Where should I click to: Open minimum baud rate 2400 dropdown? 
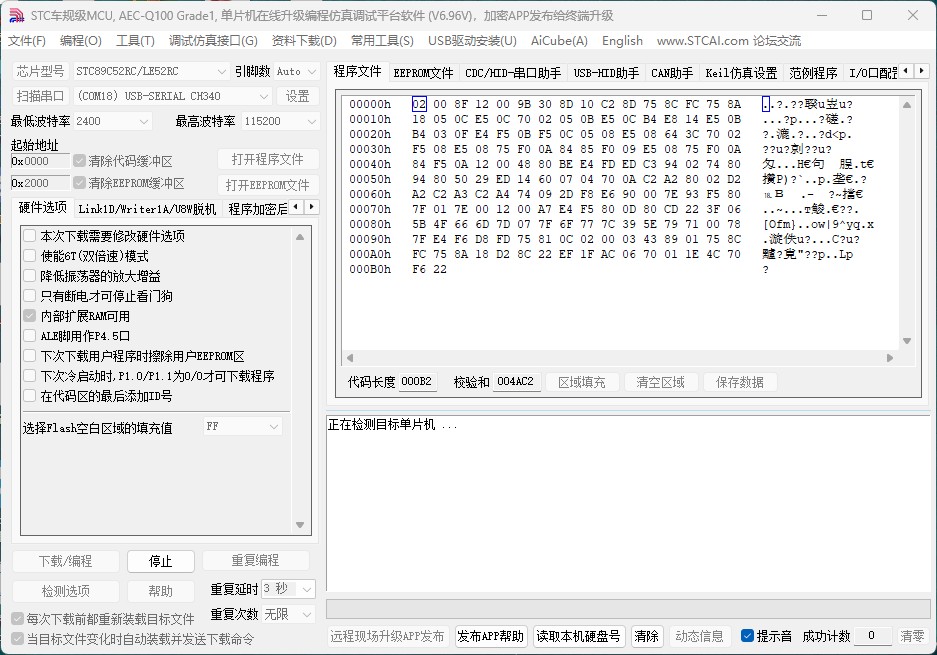tap(112, 121)
